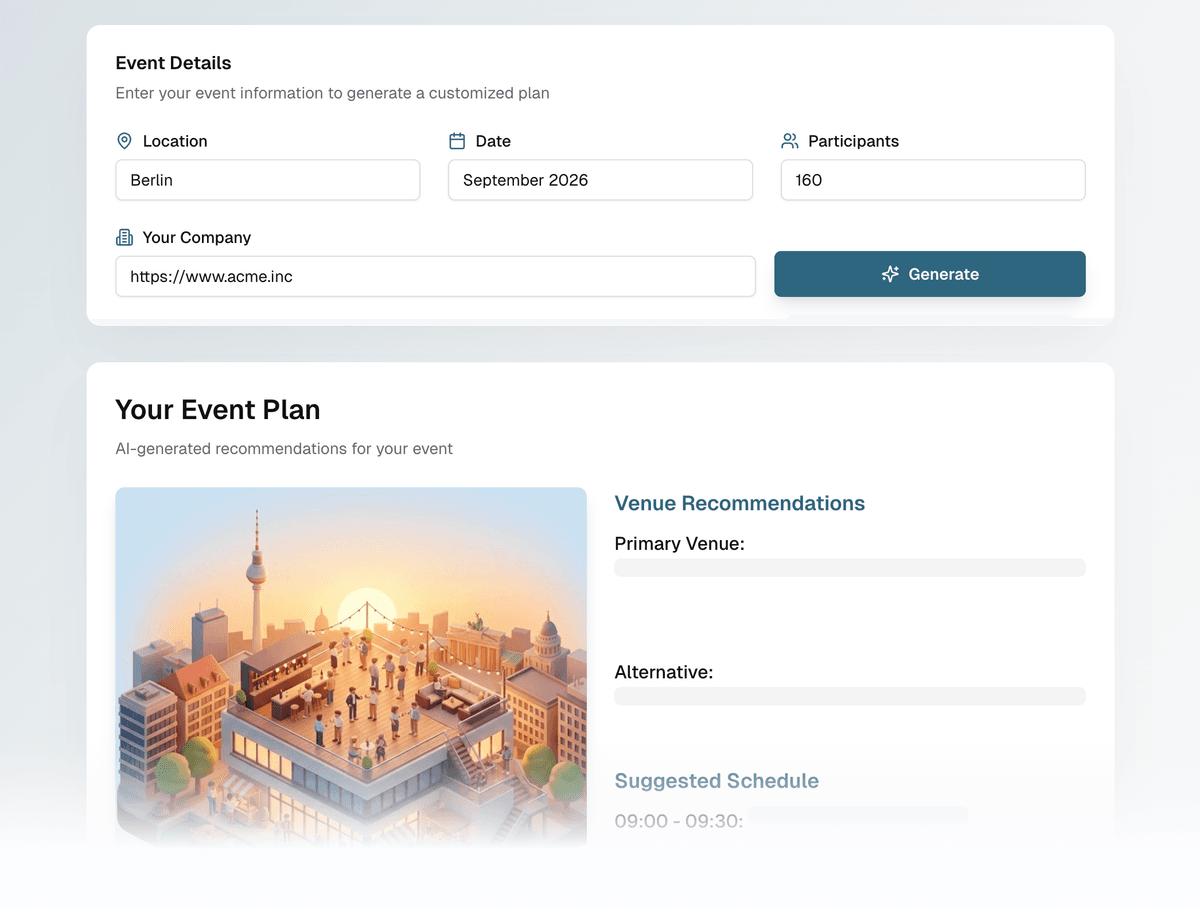
Task: Click the Alternative loading placeholder bar
Action: pos(850,696)
